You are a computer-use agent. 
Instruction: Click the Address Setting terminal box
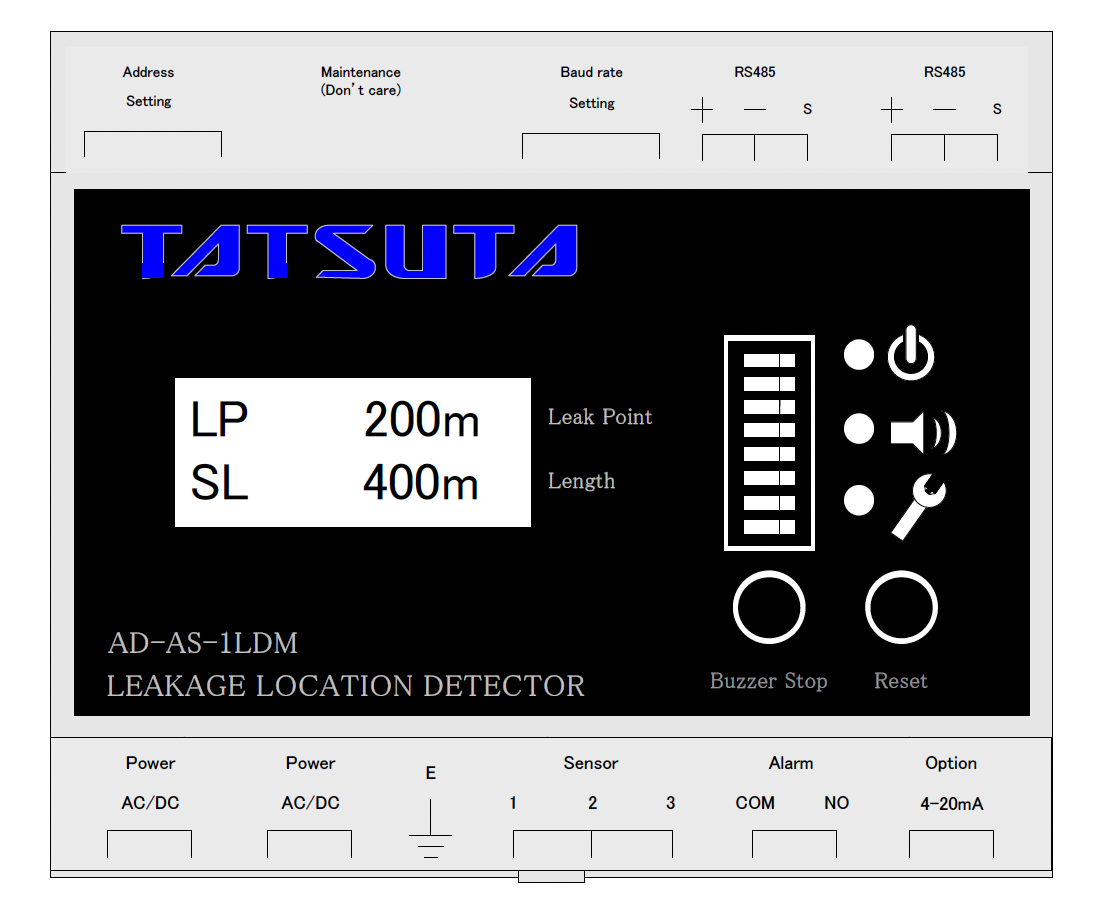tap(153, 144)
